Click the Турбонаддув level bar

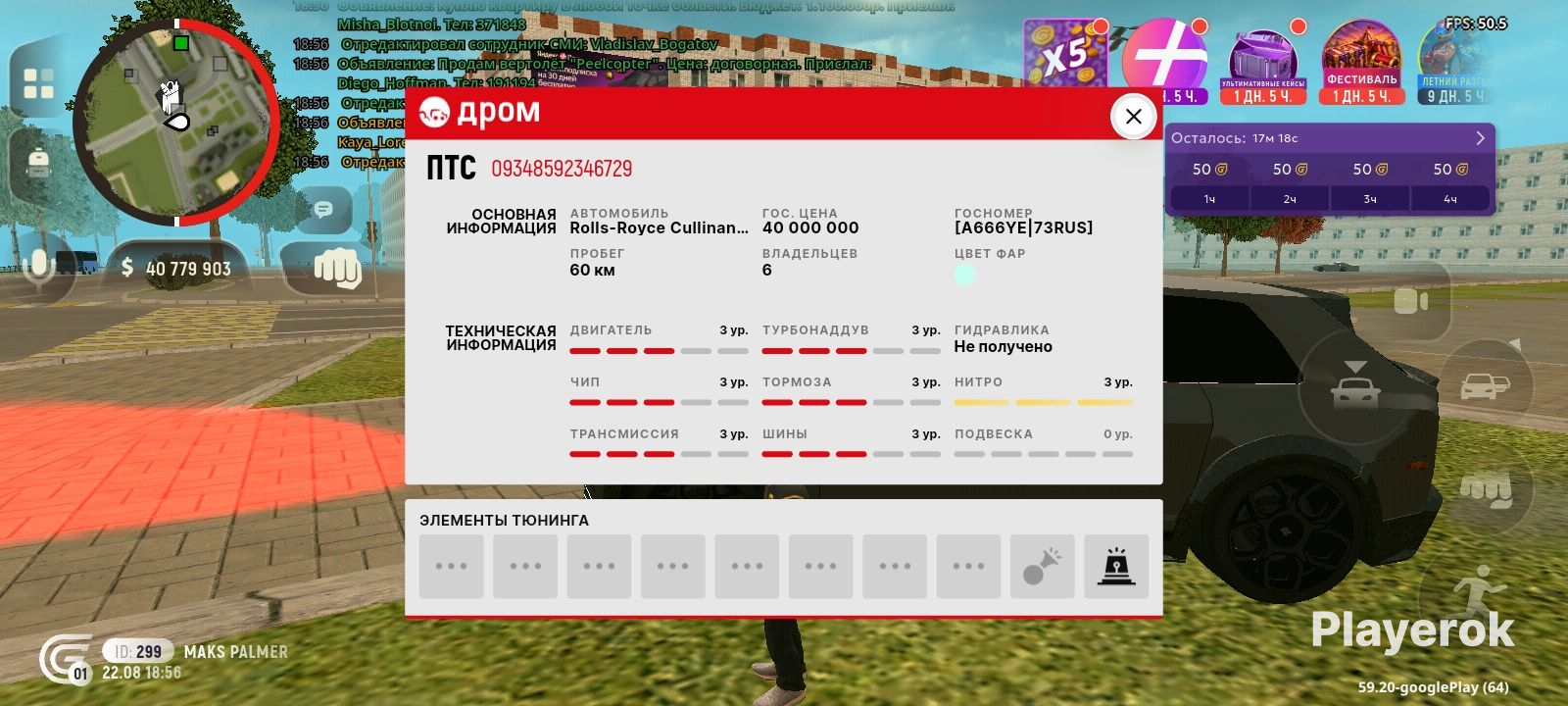point(852,351)
